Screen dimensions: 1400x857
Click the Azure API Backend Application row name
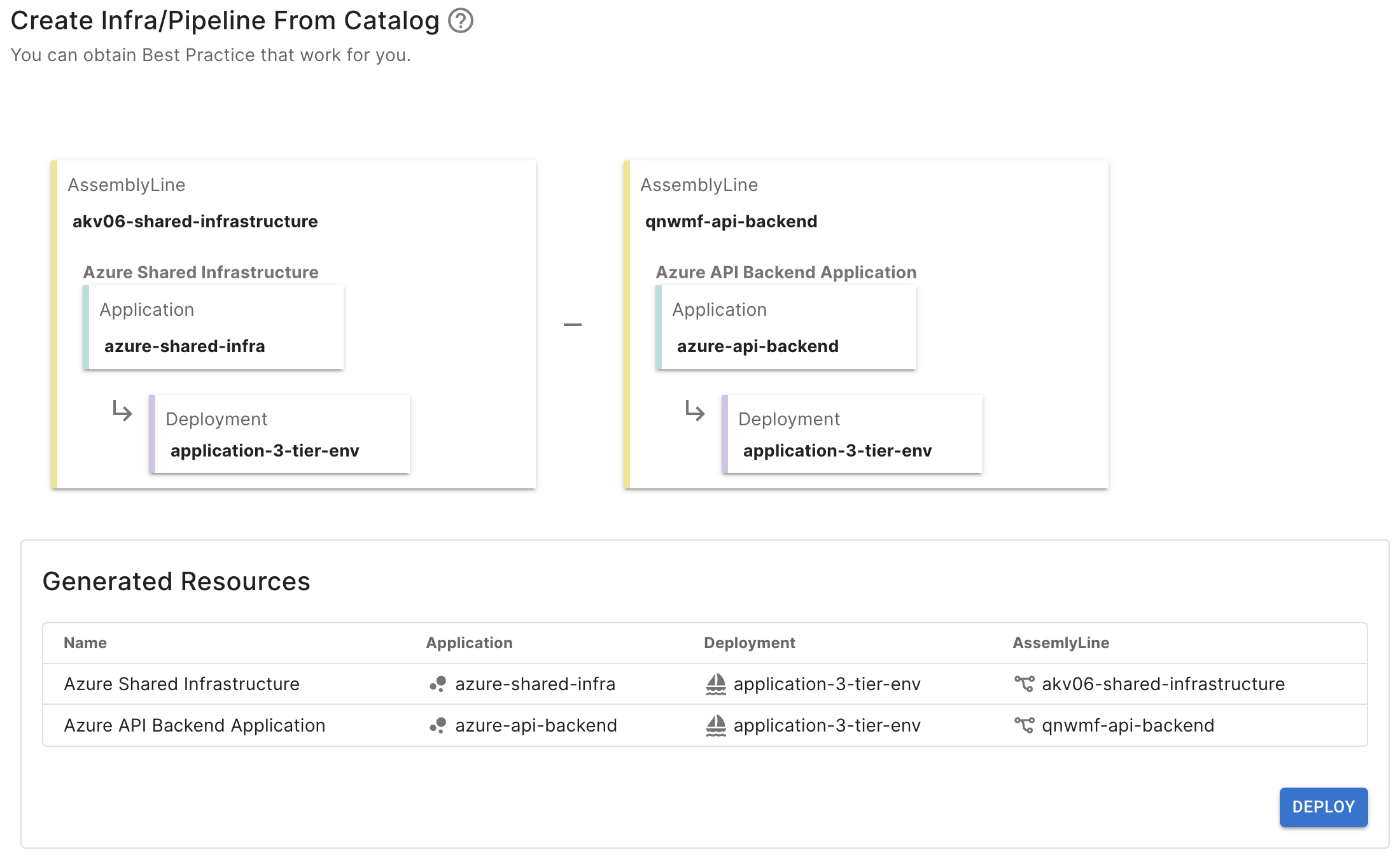pos(194,726)
